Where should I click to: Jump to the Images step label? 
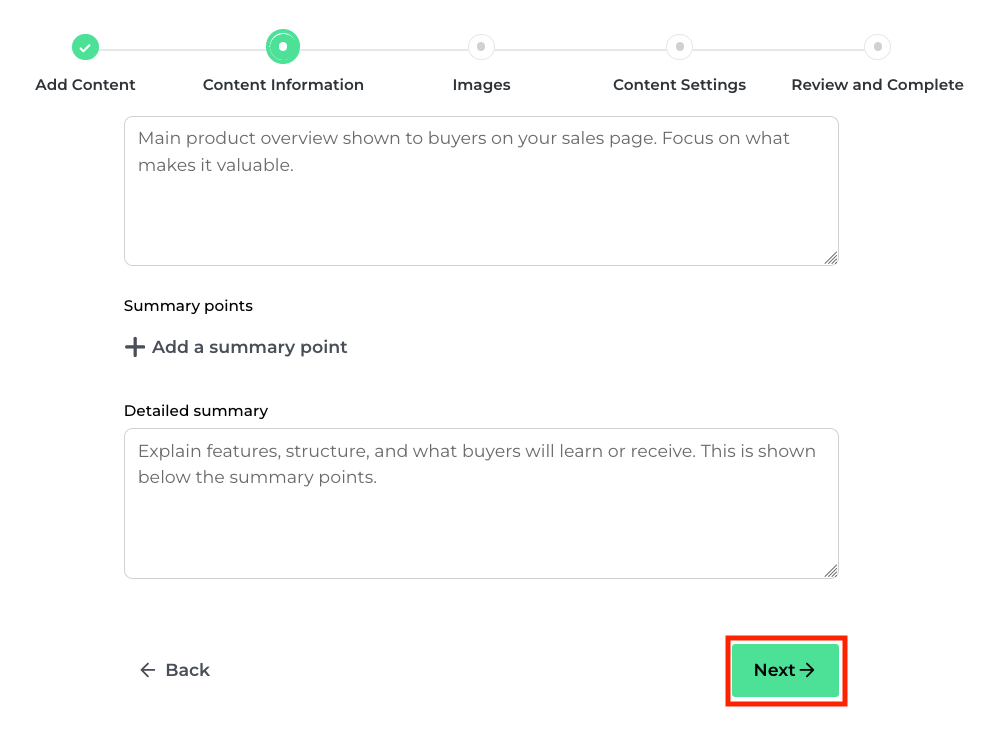pyautogui.click(x=481, y=85)
